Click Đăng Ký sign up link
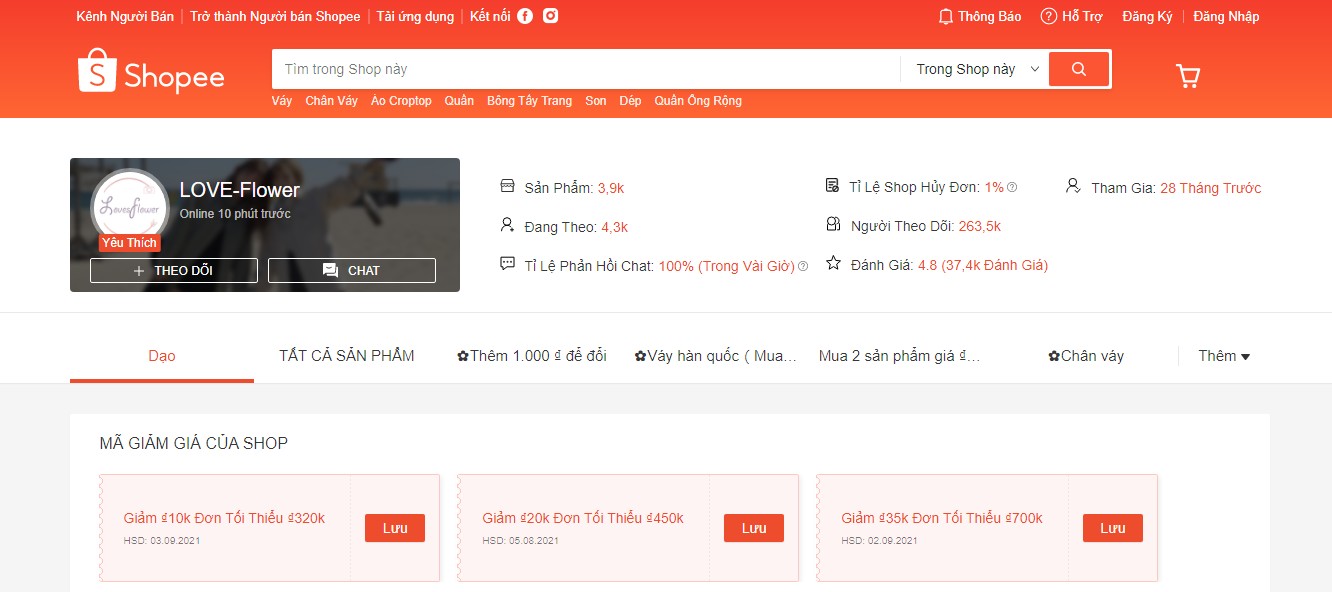The height and width of the screenshot is (592, 1332). coord(1147,16)
